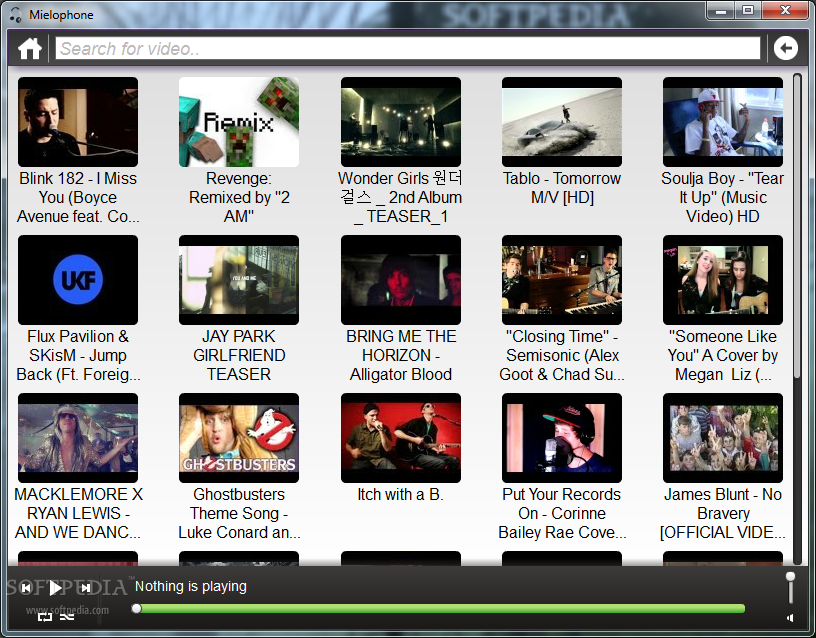The width and height of the screenshot is (816, 638).
Task: Click title 'Itch with a B.'
Action: [x=401, y=494]
